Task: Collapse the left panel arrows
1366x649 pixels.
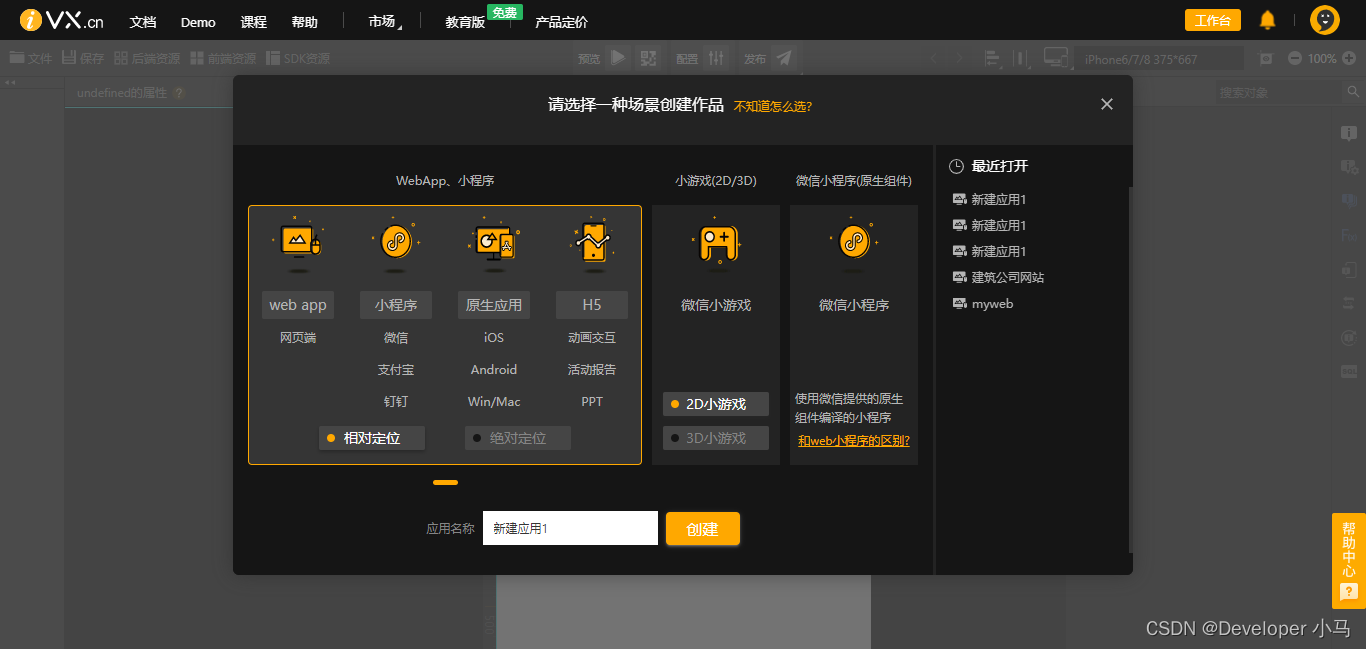Action: tap(11, 82)
